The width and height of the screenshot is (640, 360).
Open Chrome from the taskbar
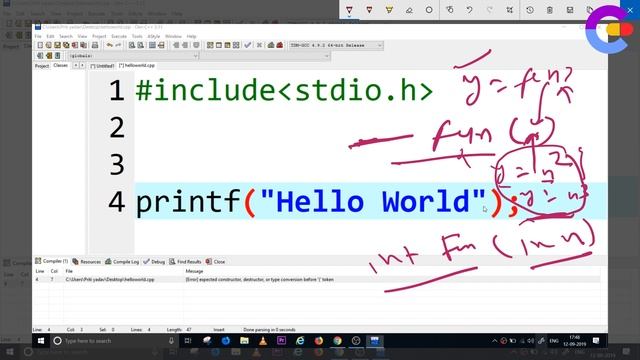click(x=337, y=340)
